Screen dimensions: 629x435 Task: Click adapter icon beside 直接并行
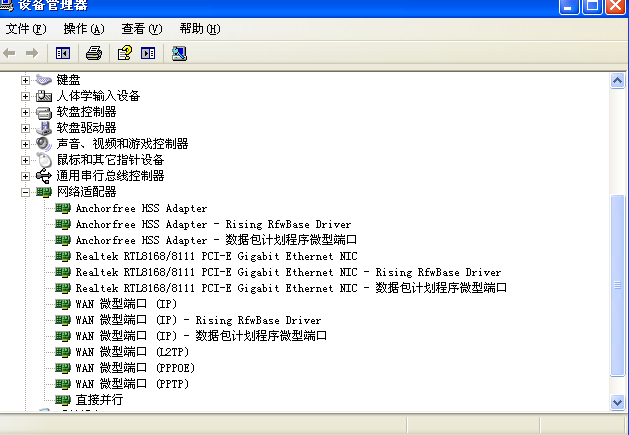click(x=63, y=400)
